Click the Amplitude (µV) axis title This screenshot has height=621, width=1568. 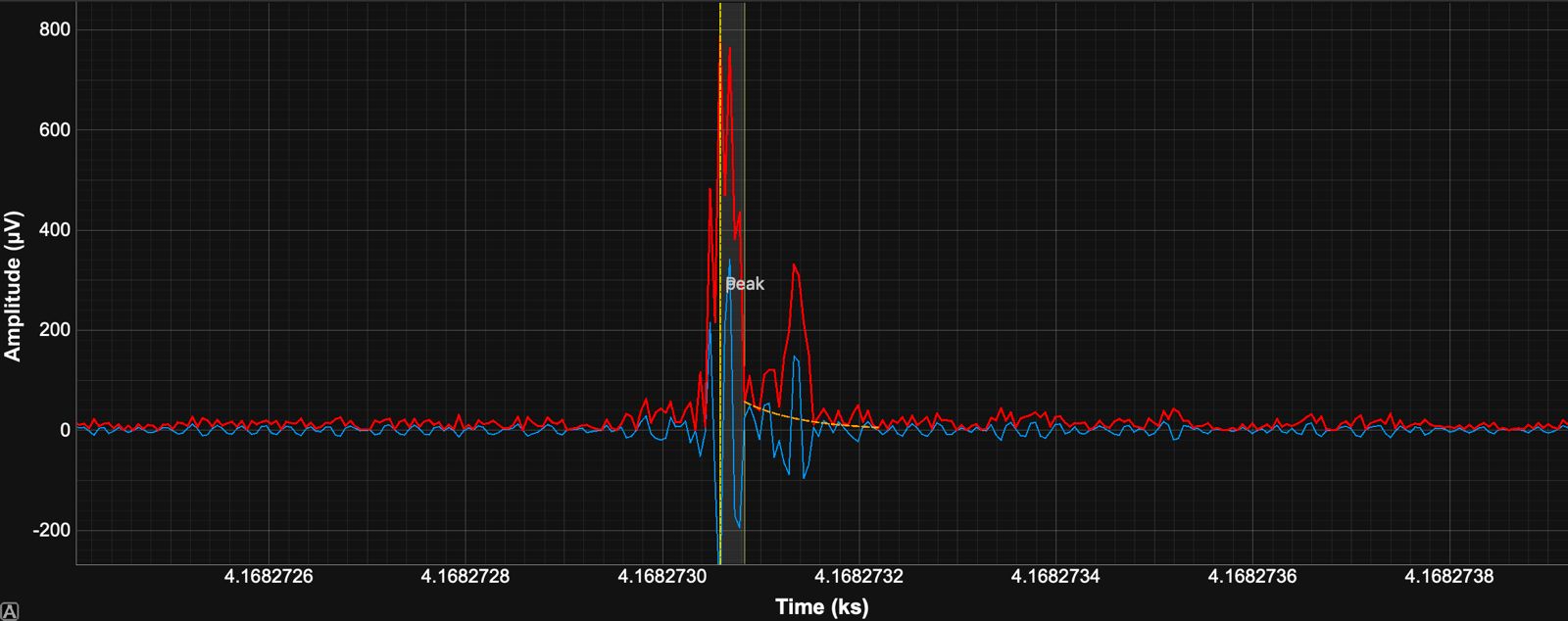(14, 285)
